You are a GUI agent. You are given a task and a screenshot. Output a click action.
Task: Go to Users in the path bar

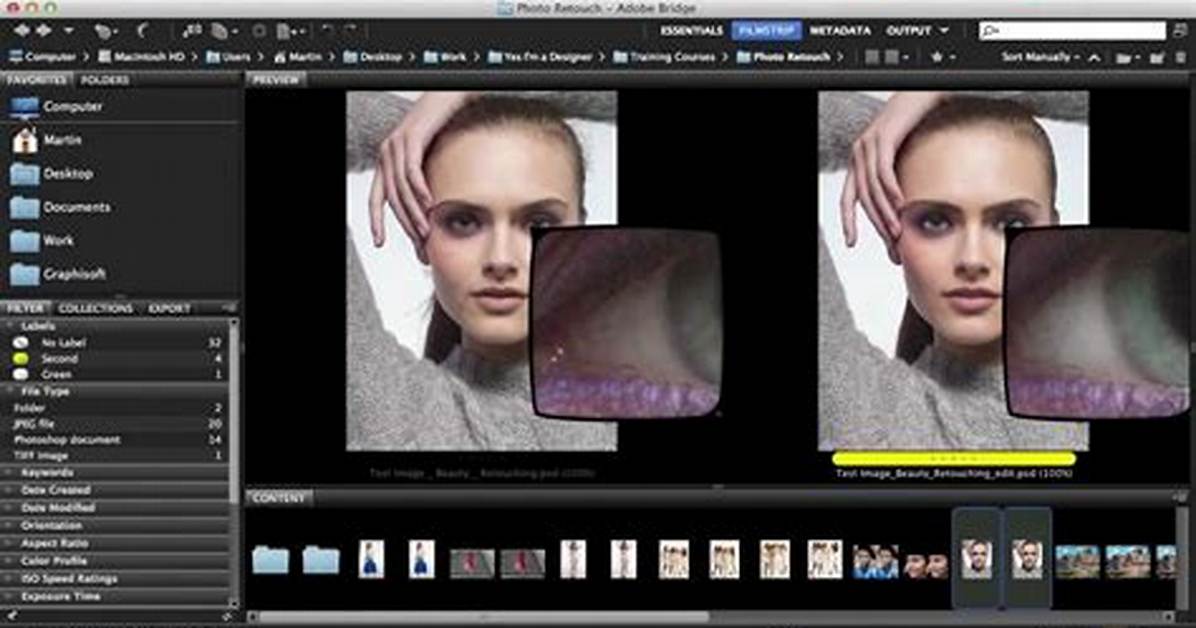(x=228, y=56)
